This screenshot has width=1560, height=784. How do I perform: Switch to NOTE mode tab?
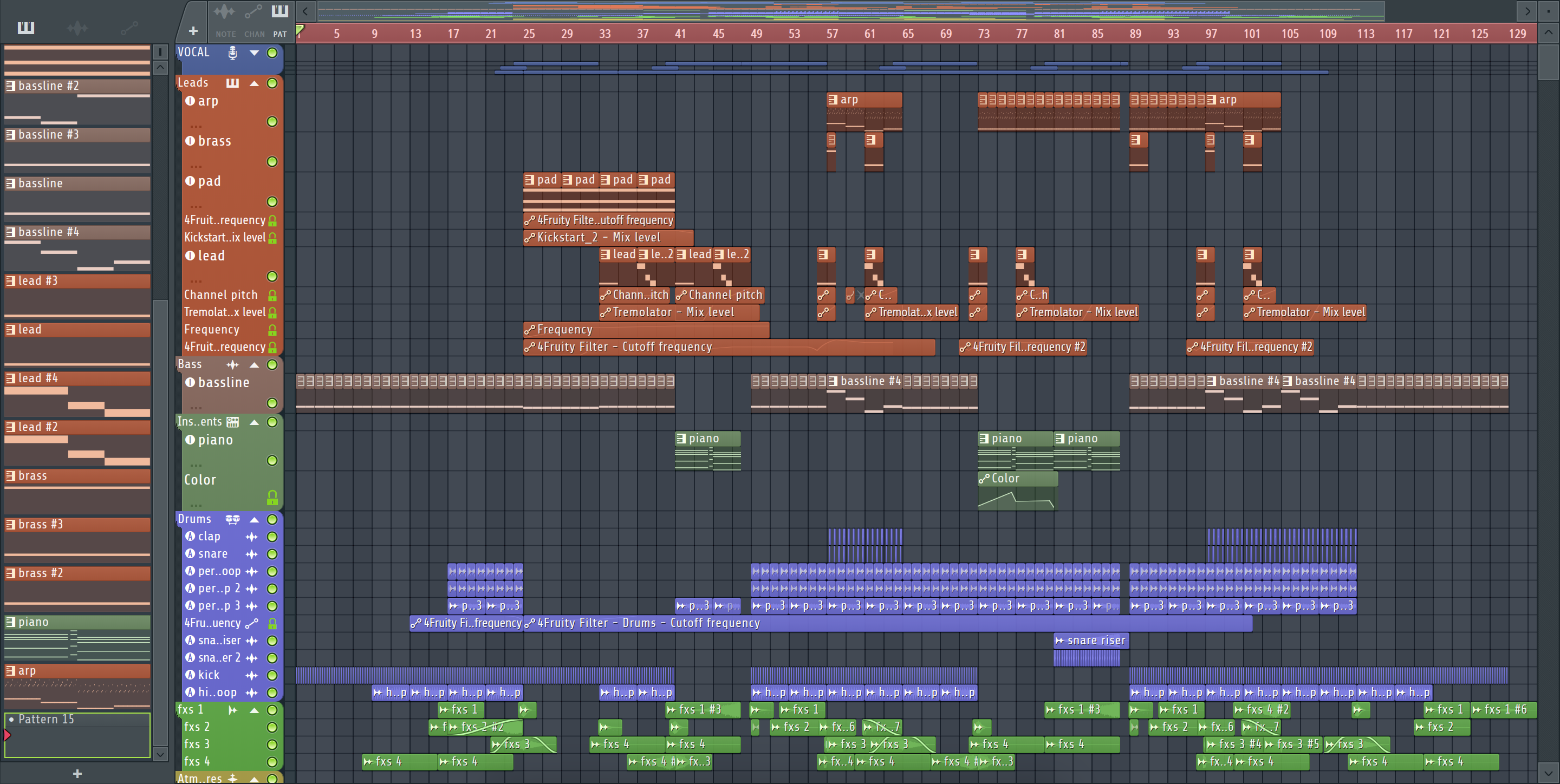tap(225, 20)
